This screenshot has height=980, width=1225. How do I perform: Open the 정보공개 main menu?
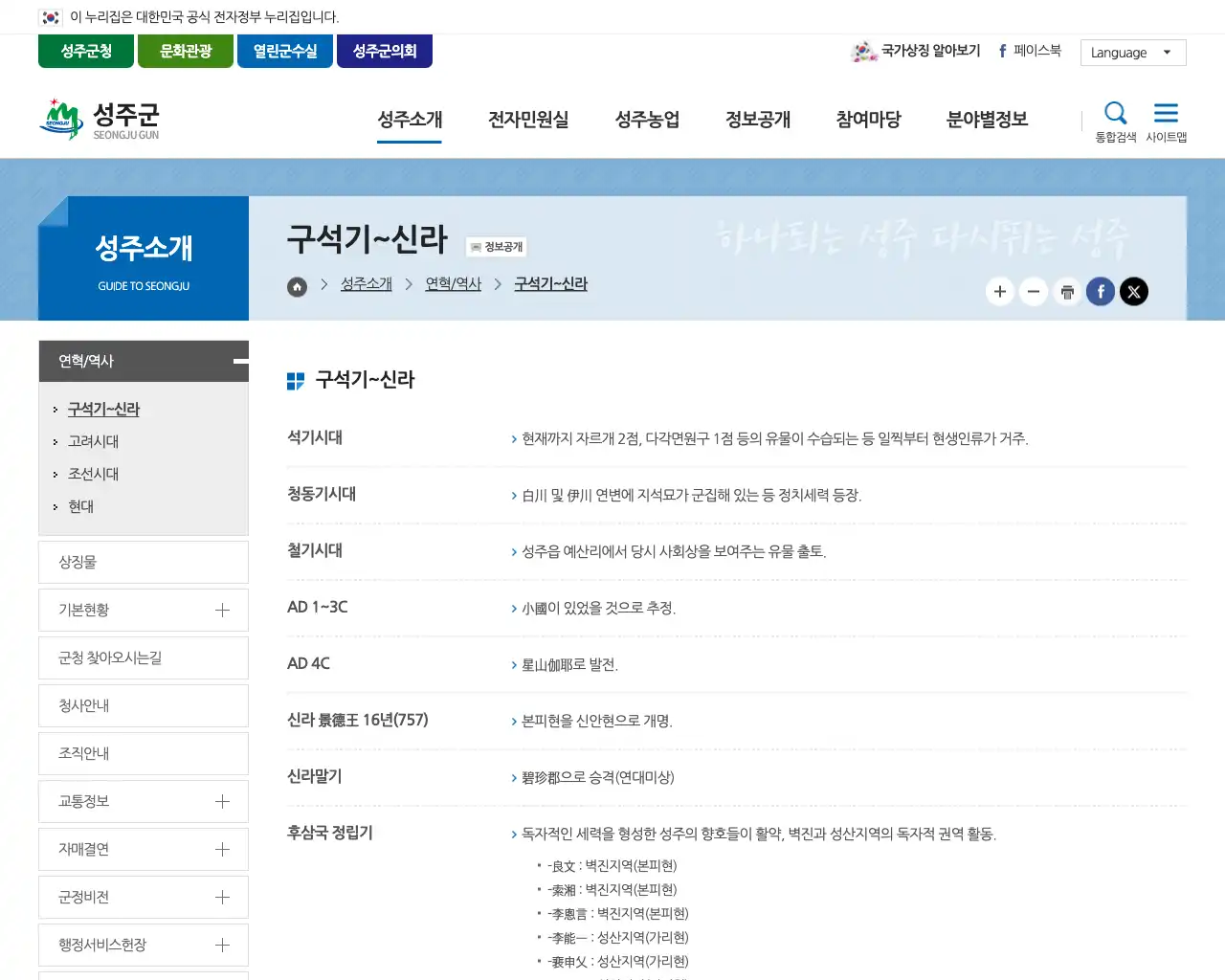pos(758,120)
